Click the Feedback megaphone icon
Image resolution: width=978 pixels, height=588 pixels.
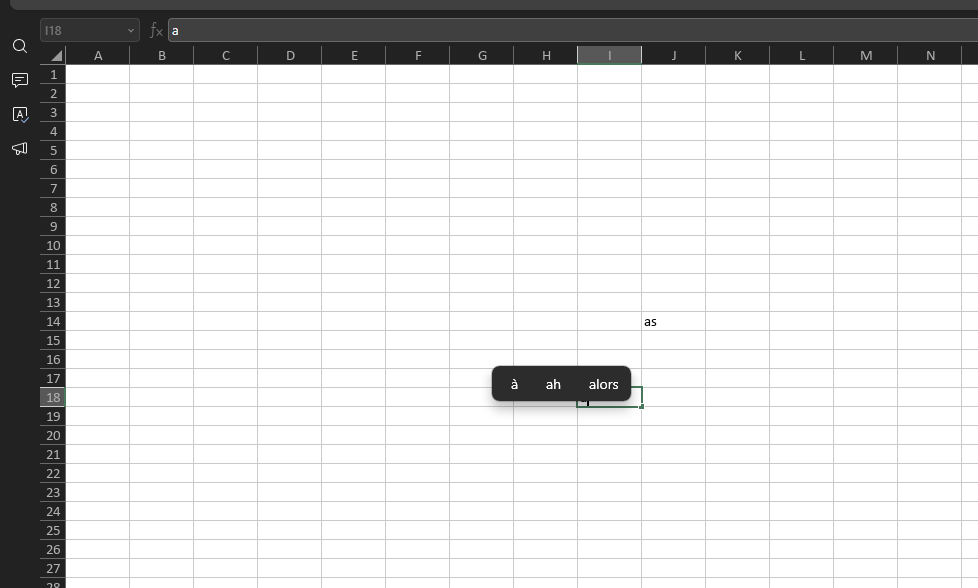pyautogui.click(x=19, y=148)
